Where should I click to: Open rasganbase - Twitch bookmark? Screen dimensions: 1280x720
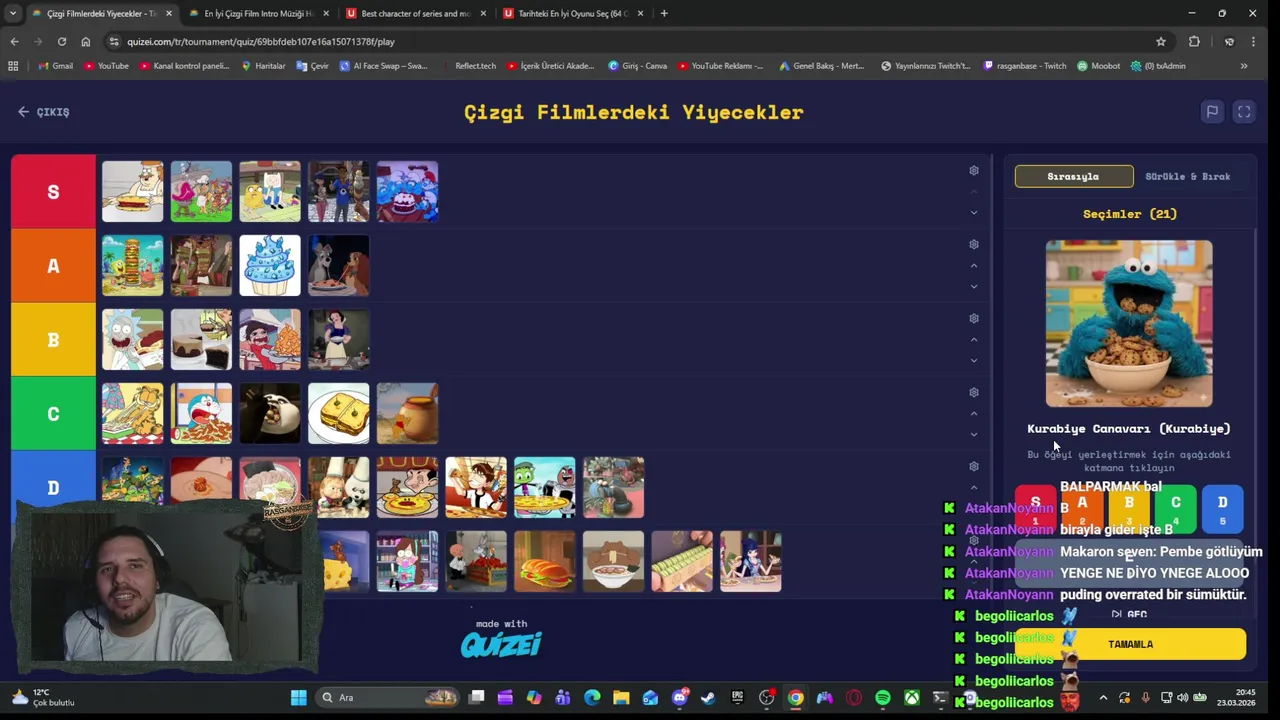click(1025, 66)
